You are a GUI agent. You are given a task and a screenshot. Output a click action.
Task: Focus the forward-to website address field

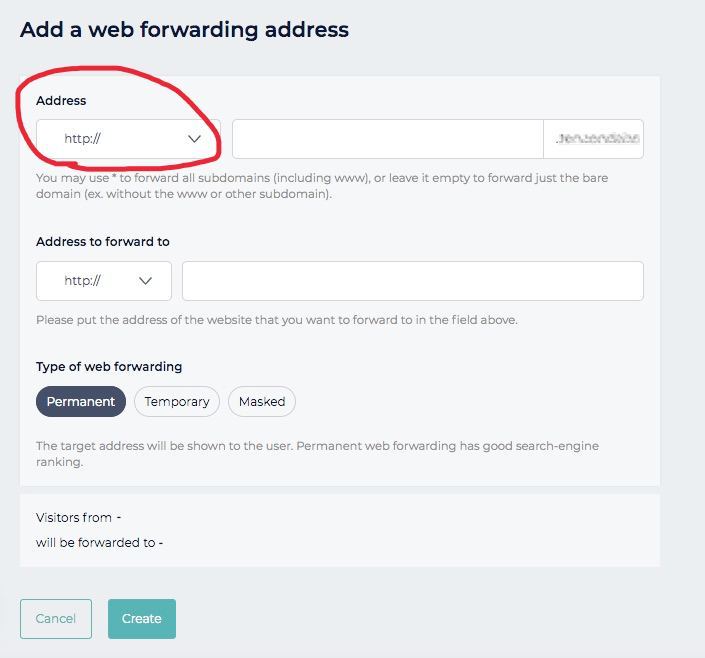click(x=413, y=281)
